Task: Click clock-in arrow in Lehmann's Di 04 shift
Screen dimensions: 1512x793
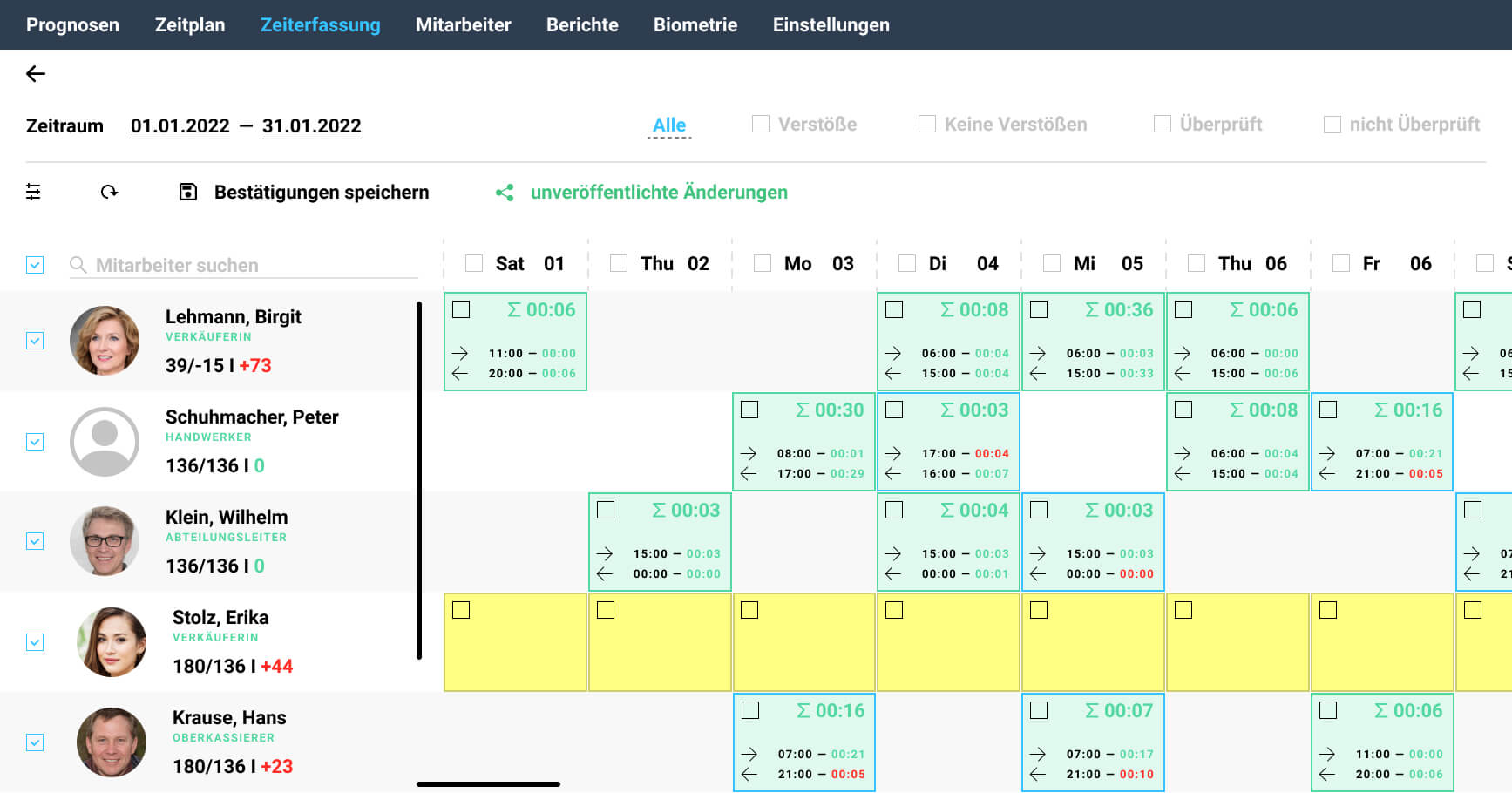Action: tap(893, 353)
